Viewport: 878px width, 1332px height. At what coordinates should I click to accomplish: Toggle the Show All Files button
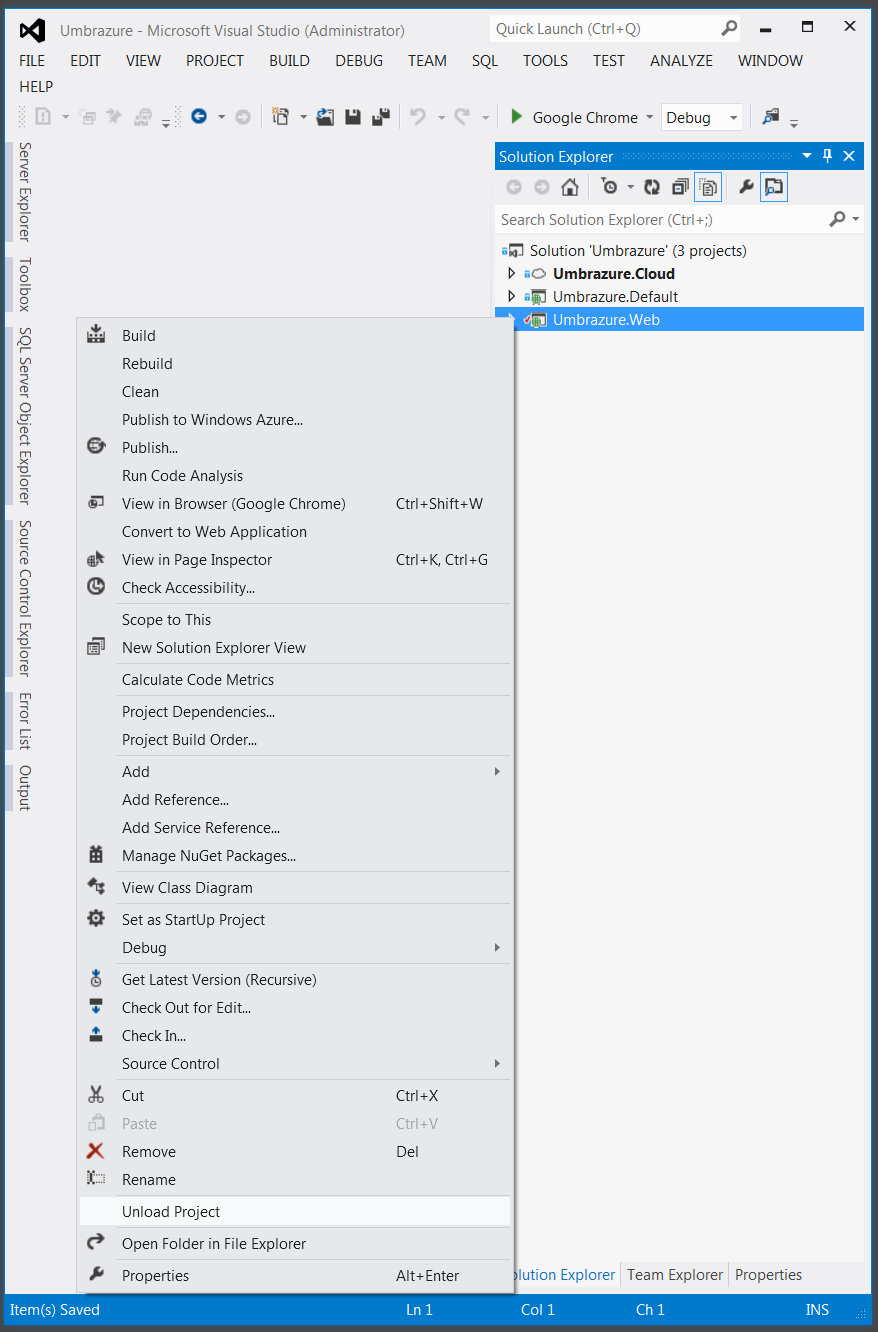pos(708,187)
